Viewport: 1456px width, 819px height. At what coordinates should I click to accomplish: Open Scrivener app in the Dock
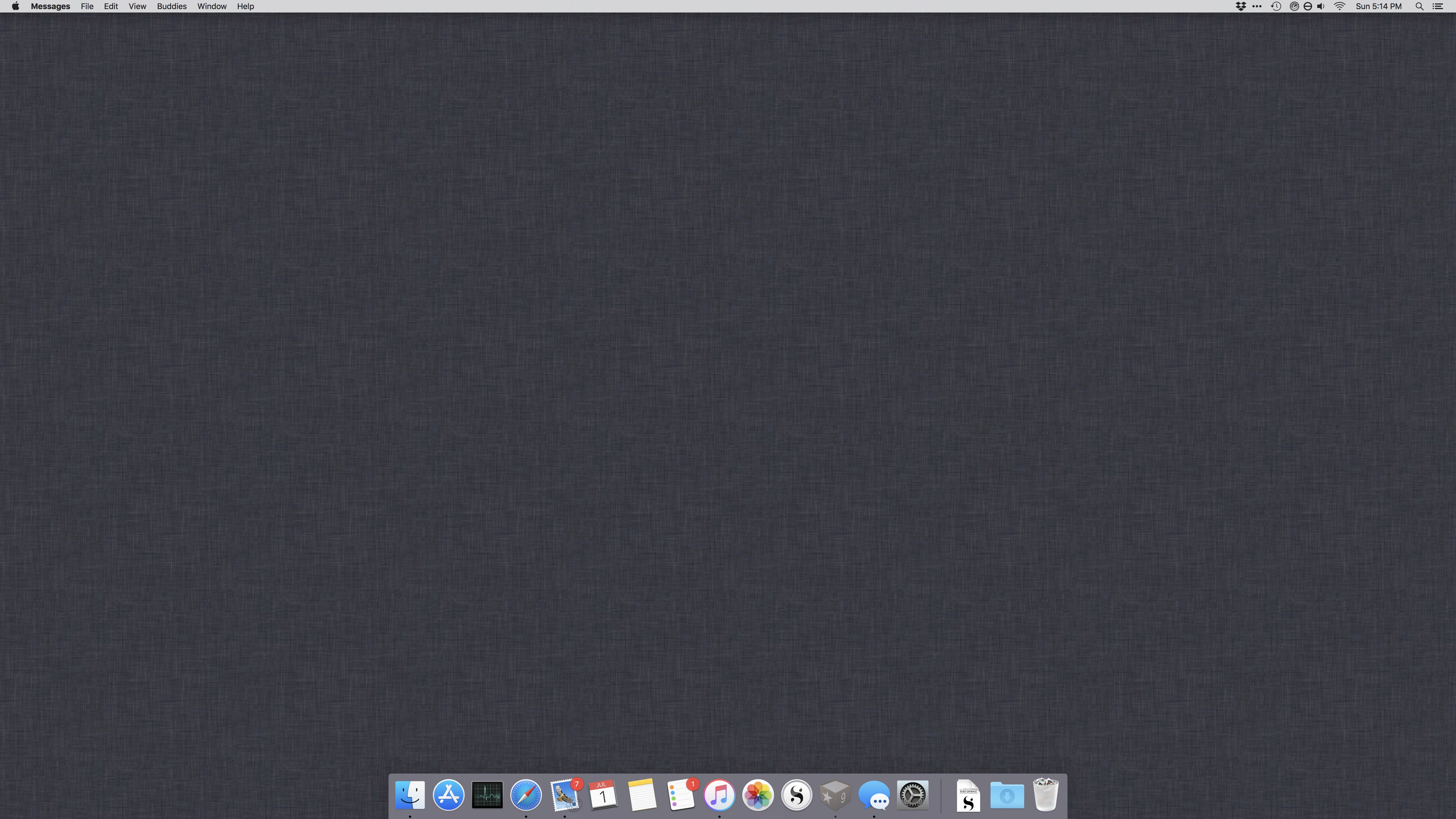tap(796, 795)
